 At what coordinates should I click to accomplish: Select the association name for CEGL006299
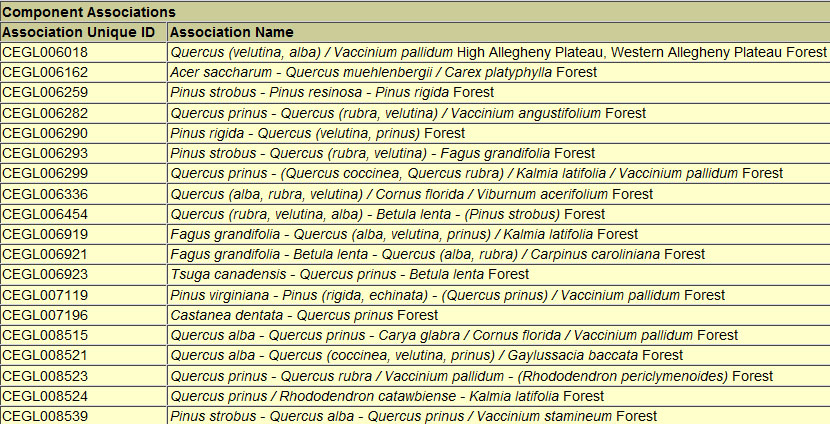(x=476, y=173)
